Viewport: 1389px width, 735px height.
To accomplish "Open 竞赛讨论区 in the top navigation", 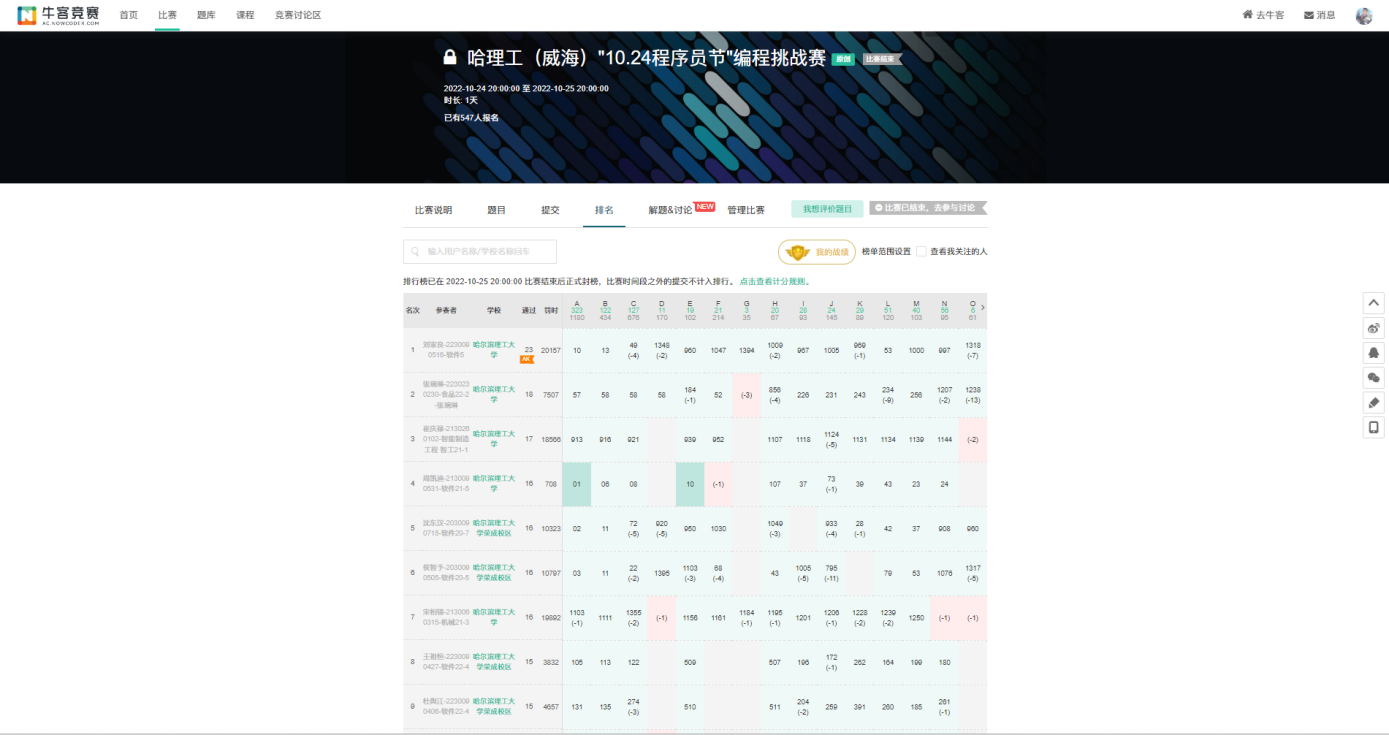I will (x=298, y=15).
